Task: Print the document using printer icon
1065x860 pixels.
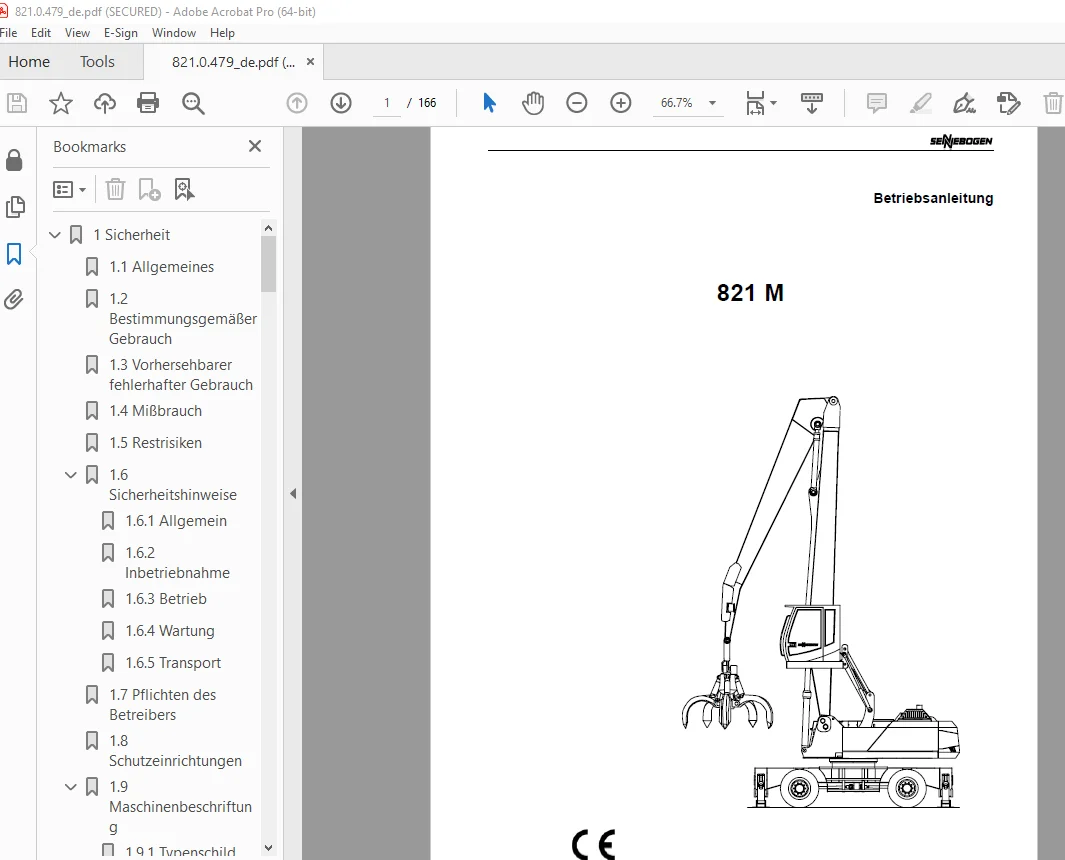Action: [148, 103]
